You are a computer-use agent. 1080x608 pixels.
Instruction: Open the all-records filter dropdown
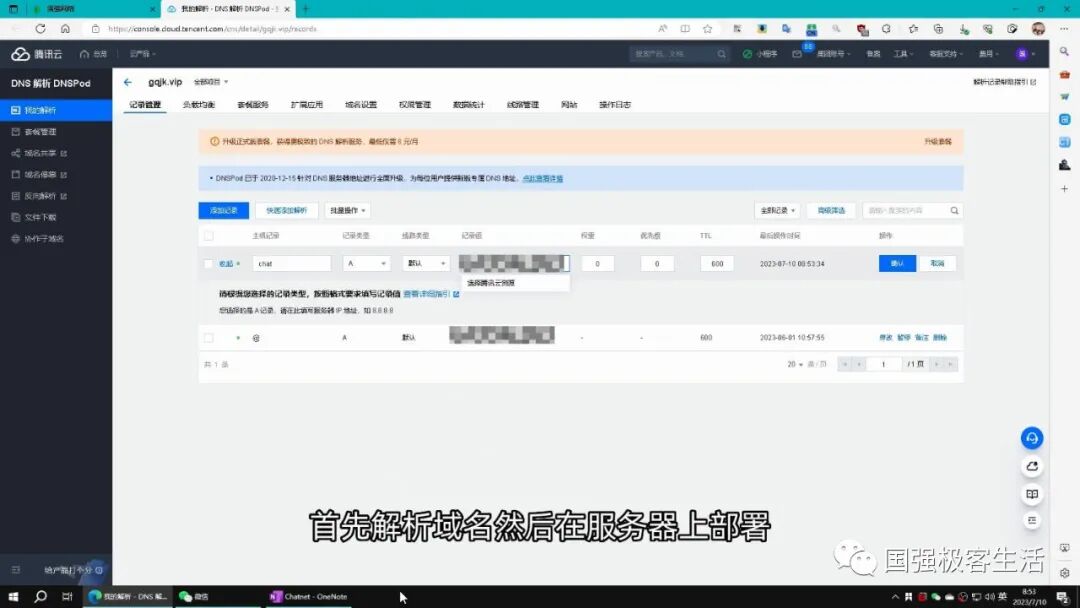[778, 211]
